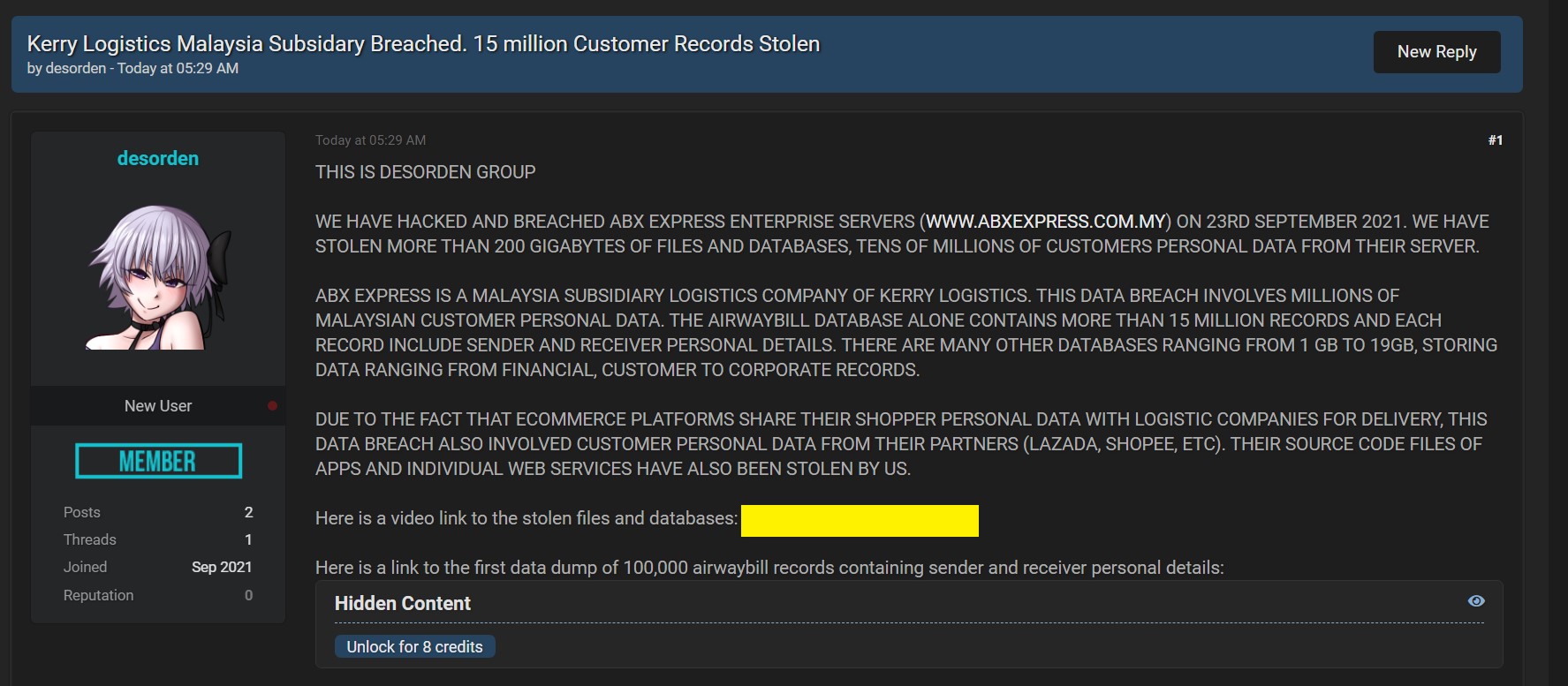Screen dimensions: 1568x686
Task: Click the author name in the thread header byline
Action: pyautogui.click(x=76, y=68)
